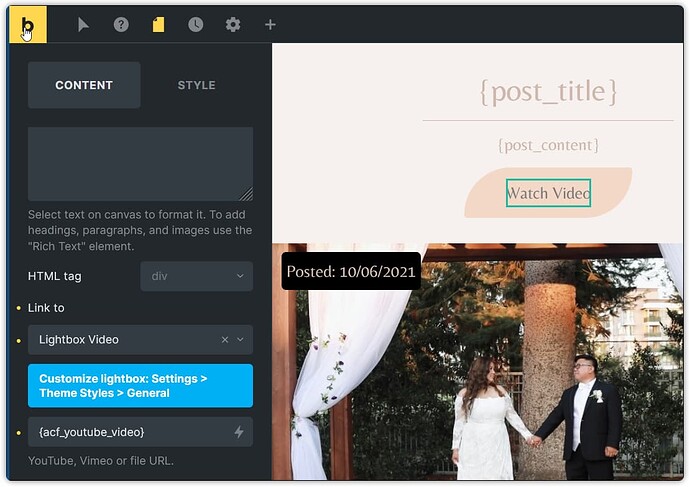The width and height of the screenshot is (690, 487).
Task: Open the yellow page settings icon
Action: point(158,25)
